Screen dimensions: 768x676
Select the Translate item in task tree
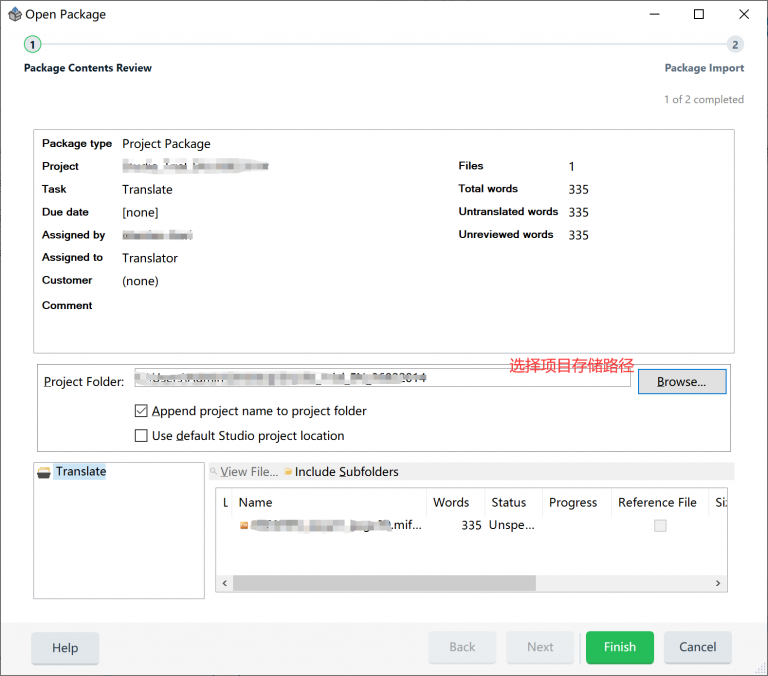(81, 472)
